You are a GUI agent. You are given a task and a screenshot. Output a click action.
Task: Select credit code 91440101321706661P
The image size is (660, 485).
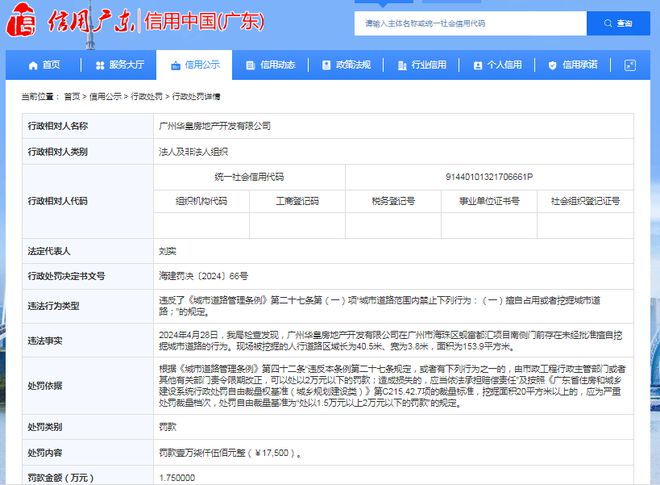pos(489,177)
